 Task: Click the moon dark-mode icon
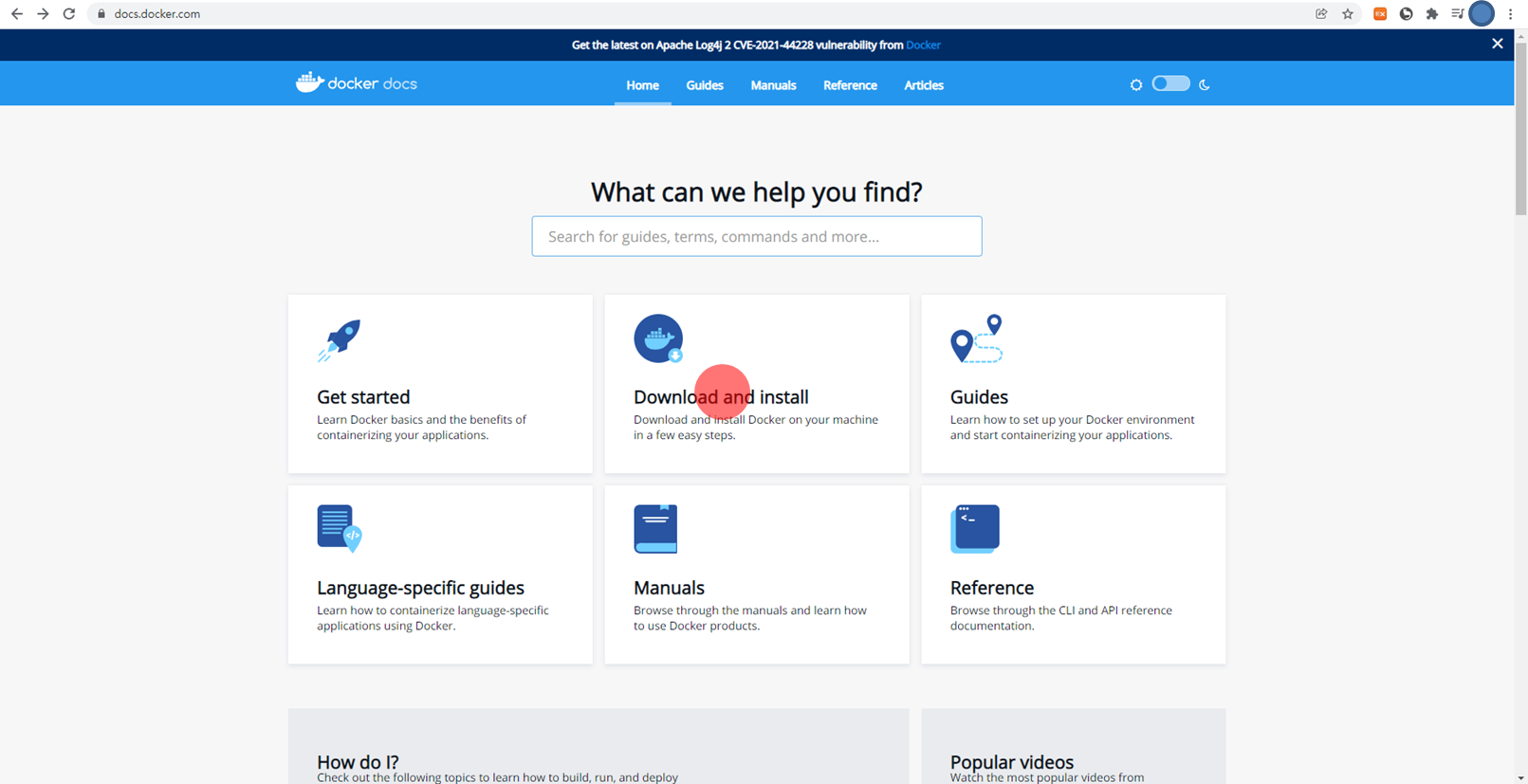[1205, 84]
